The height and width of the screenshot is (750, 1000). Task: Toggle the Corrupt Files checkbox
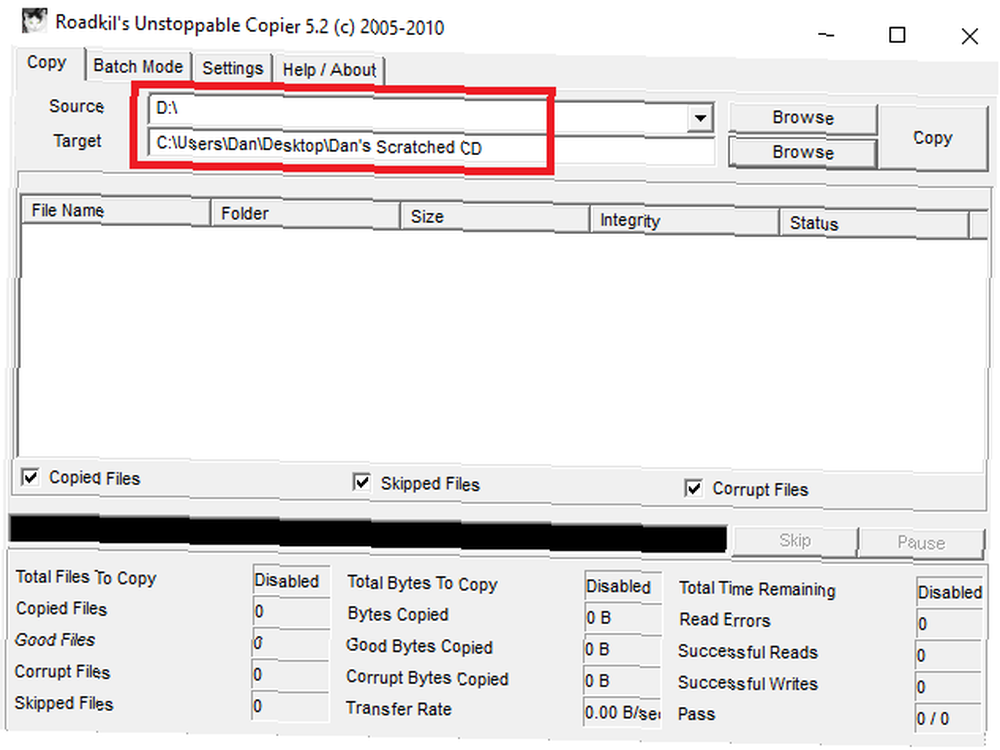[x=693, y=489]
